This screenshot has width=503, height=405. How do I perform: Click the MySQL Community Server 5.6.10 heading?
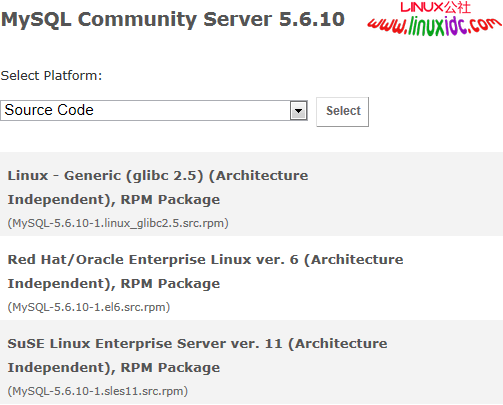(x=173, y=19)
